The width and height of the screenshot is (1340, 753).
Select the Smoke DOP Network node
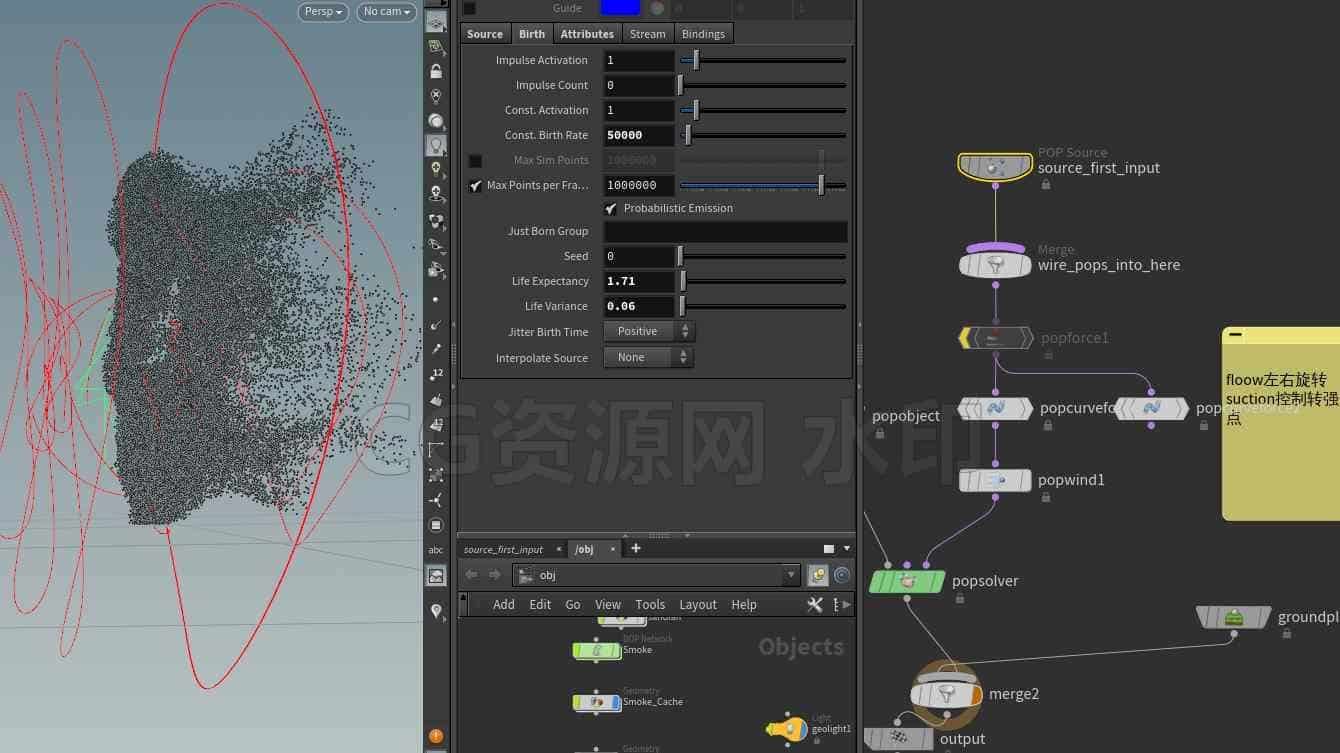click(x=596, y=650)
